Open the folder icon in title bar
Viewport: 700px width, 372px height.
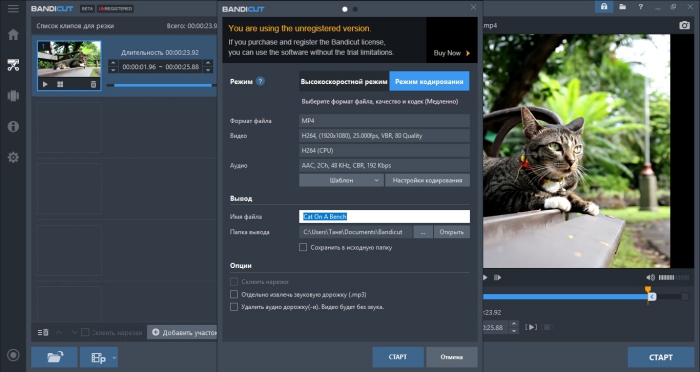pos(622,7)
